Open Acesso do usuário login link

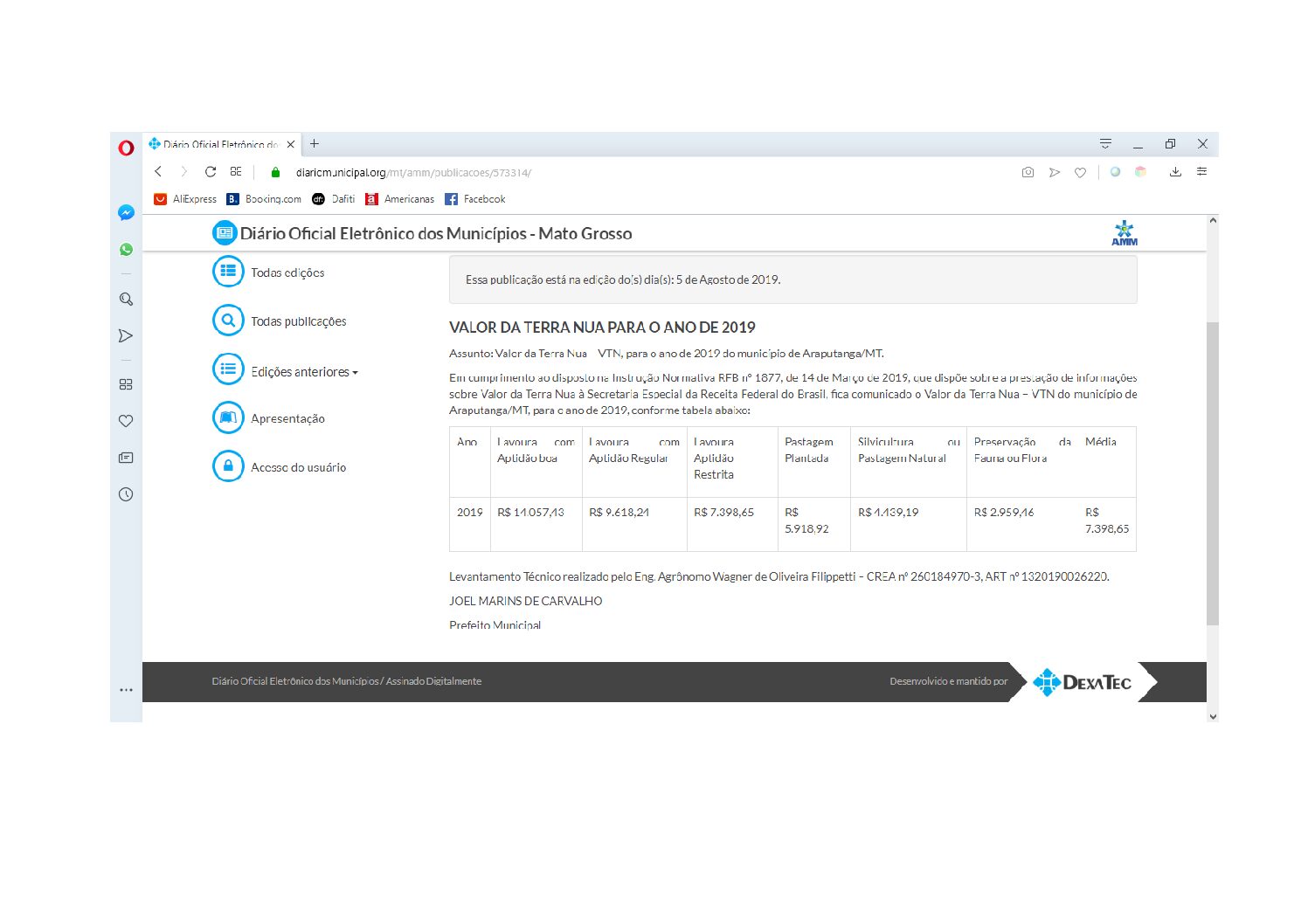(x=298, y=467)
